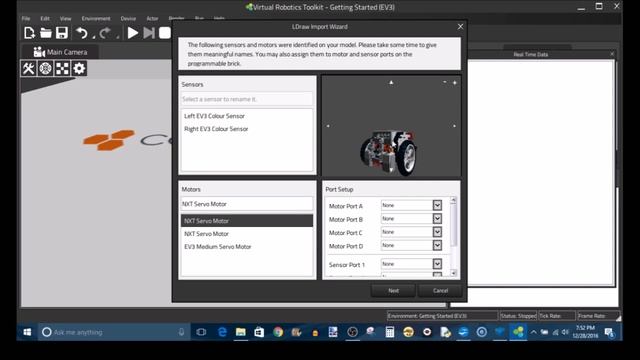This screenshot has width=640, height=360.
Task: Click the motor name input field
Action: point(247,204)
